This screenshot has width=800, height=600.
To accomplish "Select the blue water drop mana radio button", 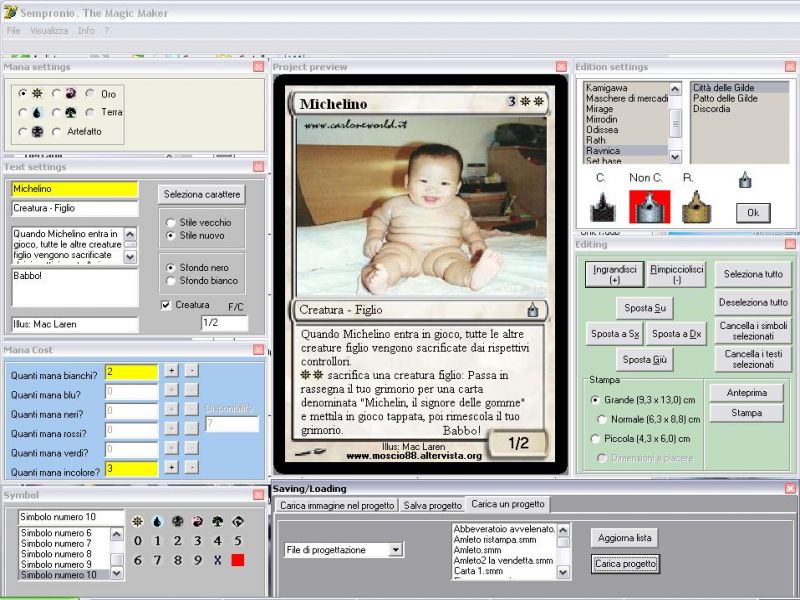I will [22, 112].
